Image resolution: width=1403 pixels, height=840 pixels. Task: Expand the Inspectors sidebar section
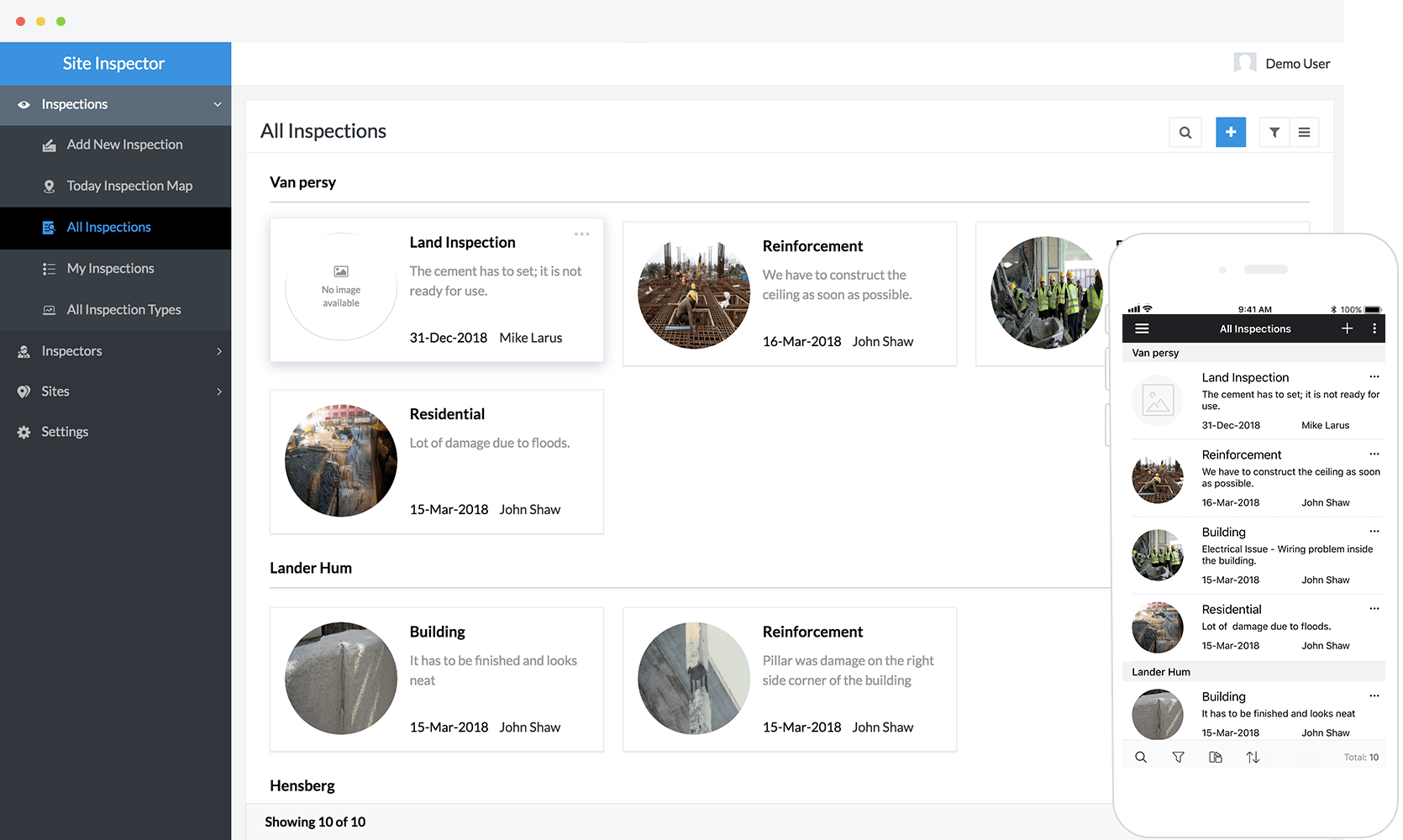pos(218,351)
